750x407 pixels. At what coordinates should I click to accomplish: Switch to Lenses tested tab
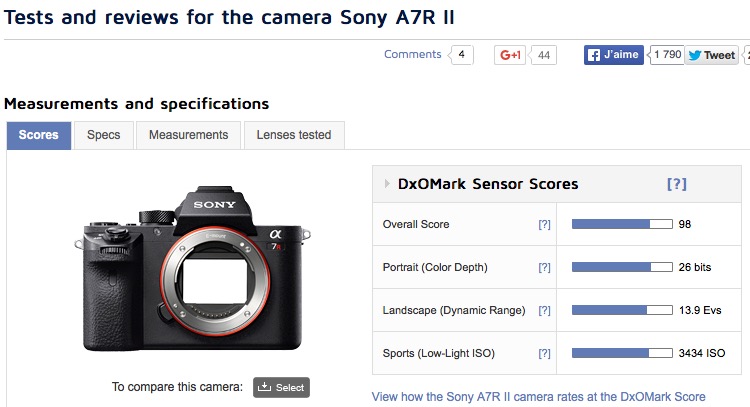click(x=294, y=135)
